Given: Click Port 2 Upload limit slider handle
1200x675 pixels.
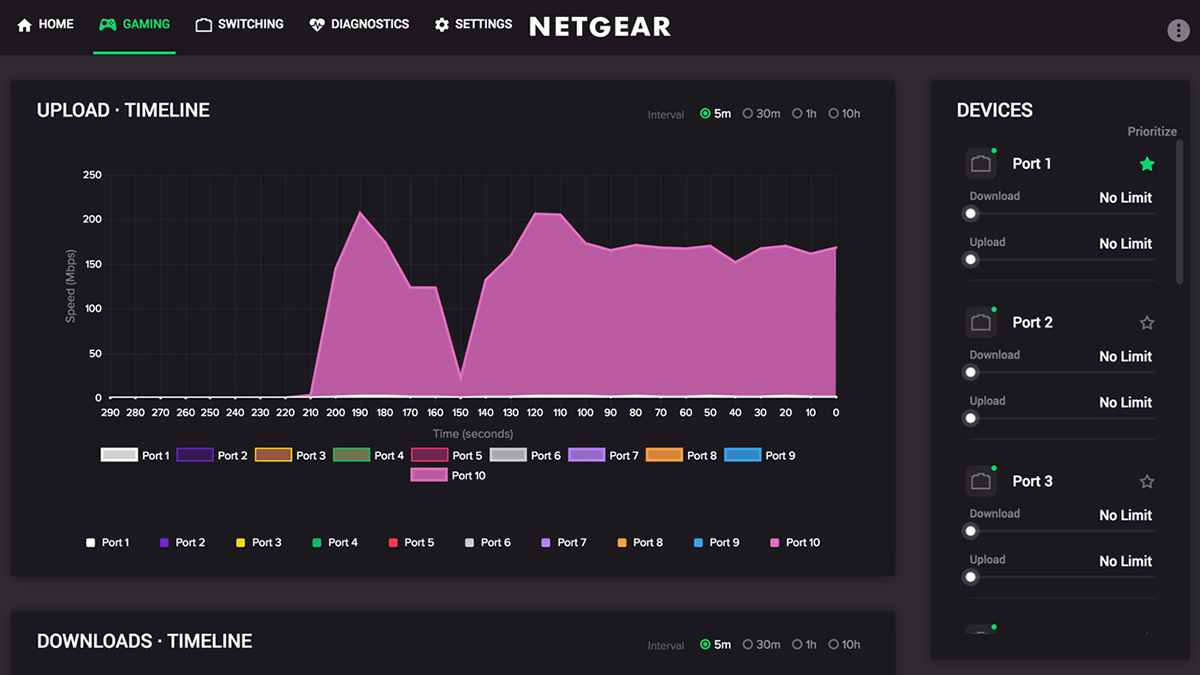Looking at the screenshot, I should pos(970,418).
